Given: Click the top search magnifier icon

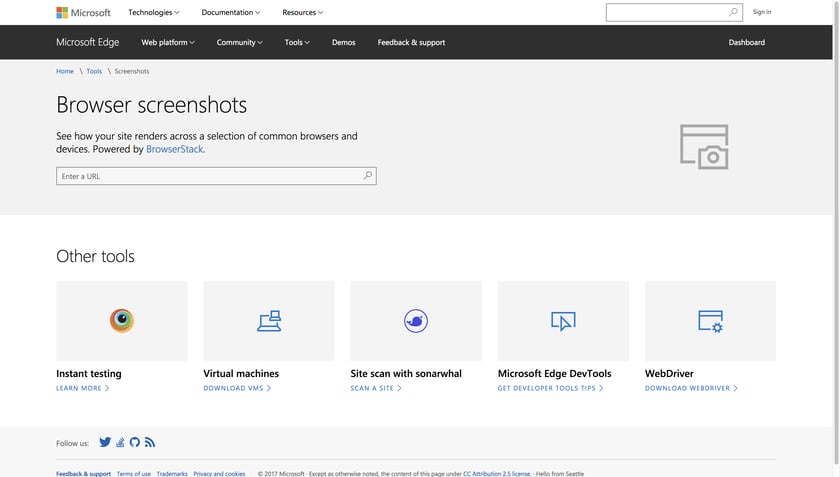Looking at the screenshot, I should pyautogui.click(x=733, y=12).
